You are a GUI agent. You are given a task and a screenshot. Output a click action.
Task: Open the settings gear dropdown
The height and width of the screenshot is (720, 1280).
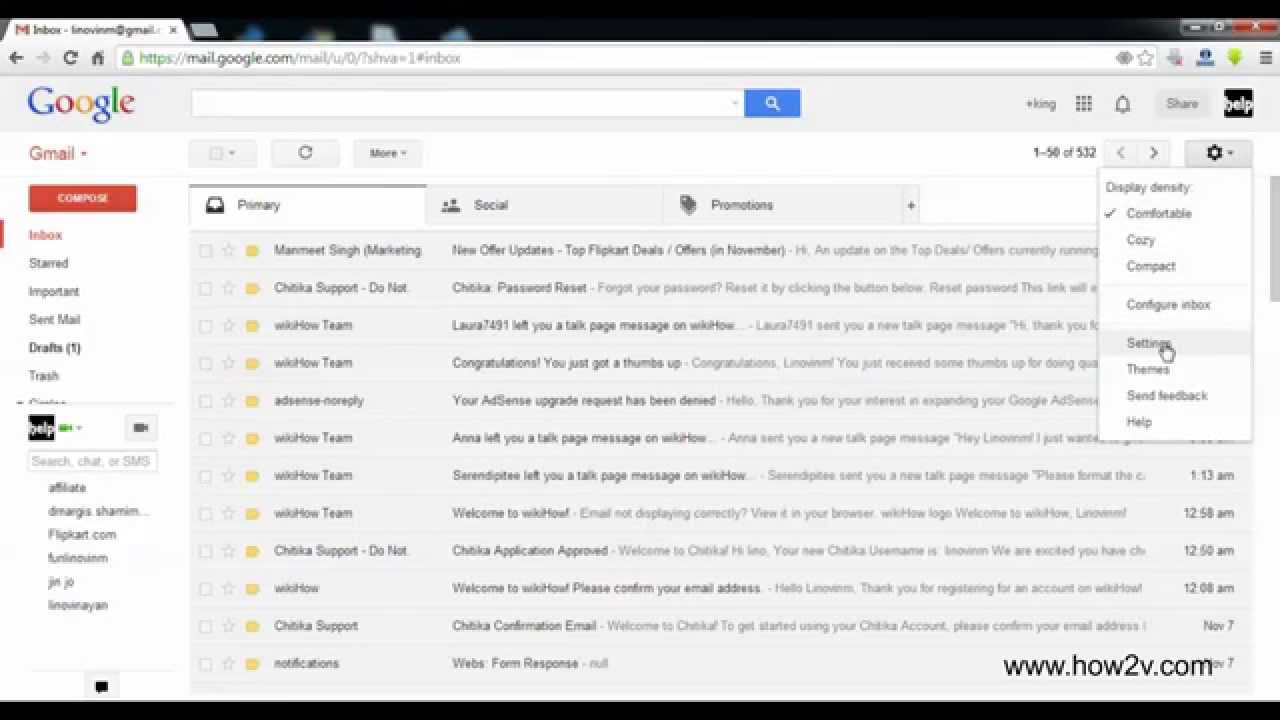[x=1218, y=153]
